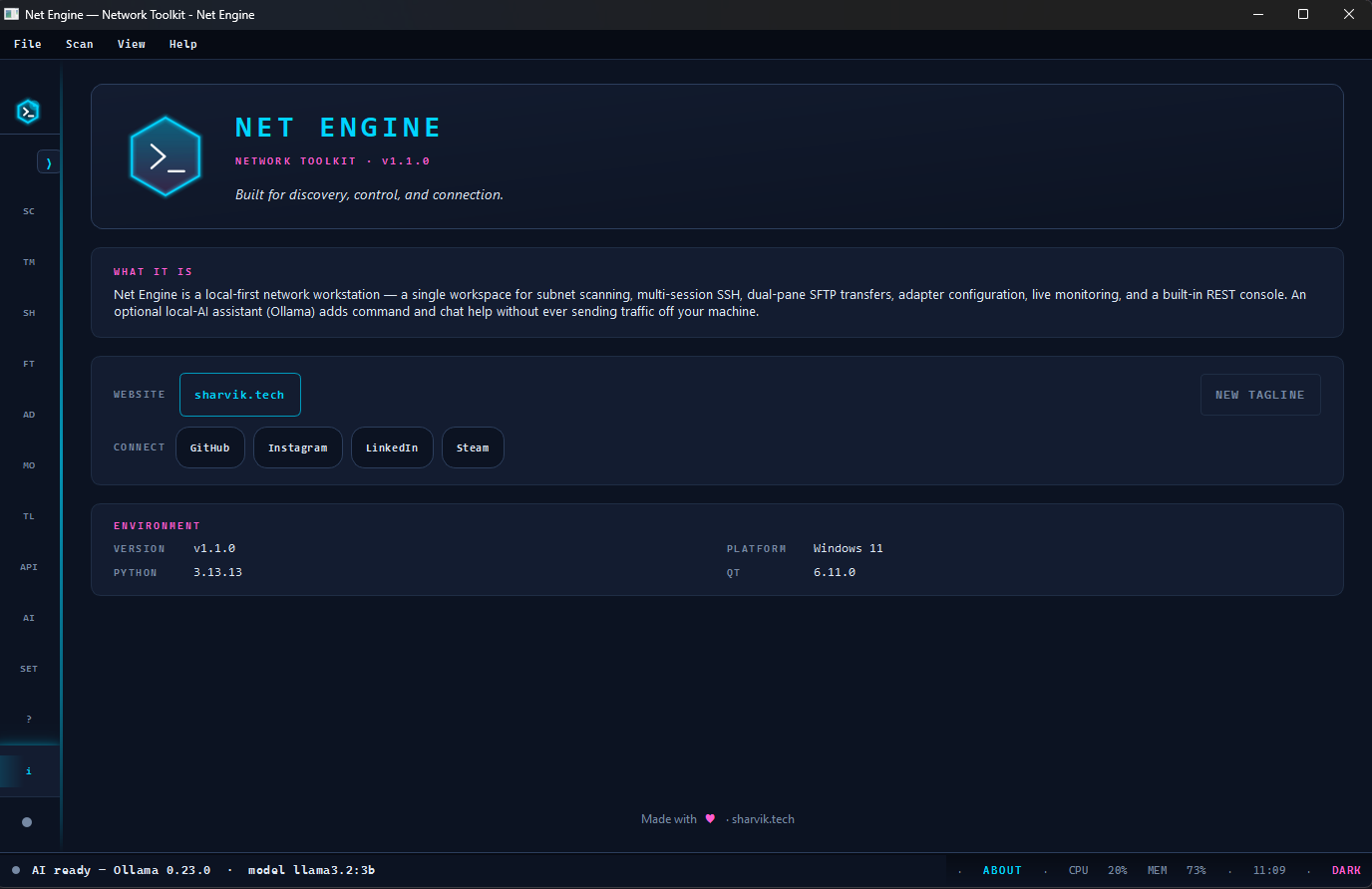Screen dimensions: 1372x889
Task: Click the 11:09 clock in status bar
Action: (1269, 870)
